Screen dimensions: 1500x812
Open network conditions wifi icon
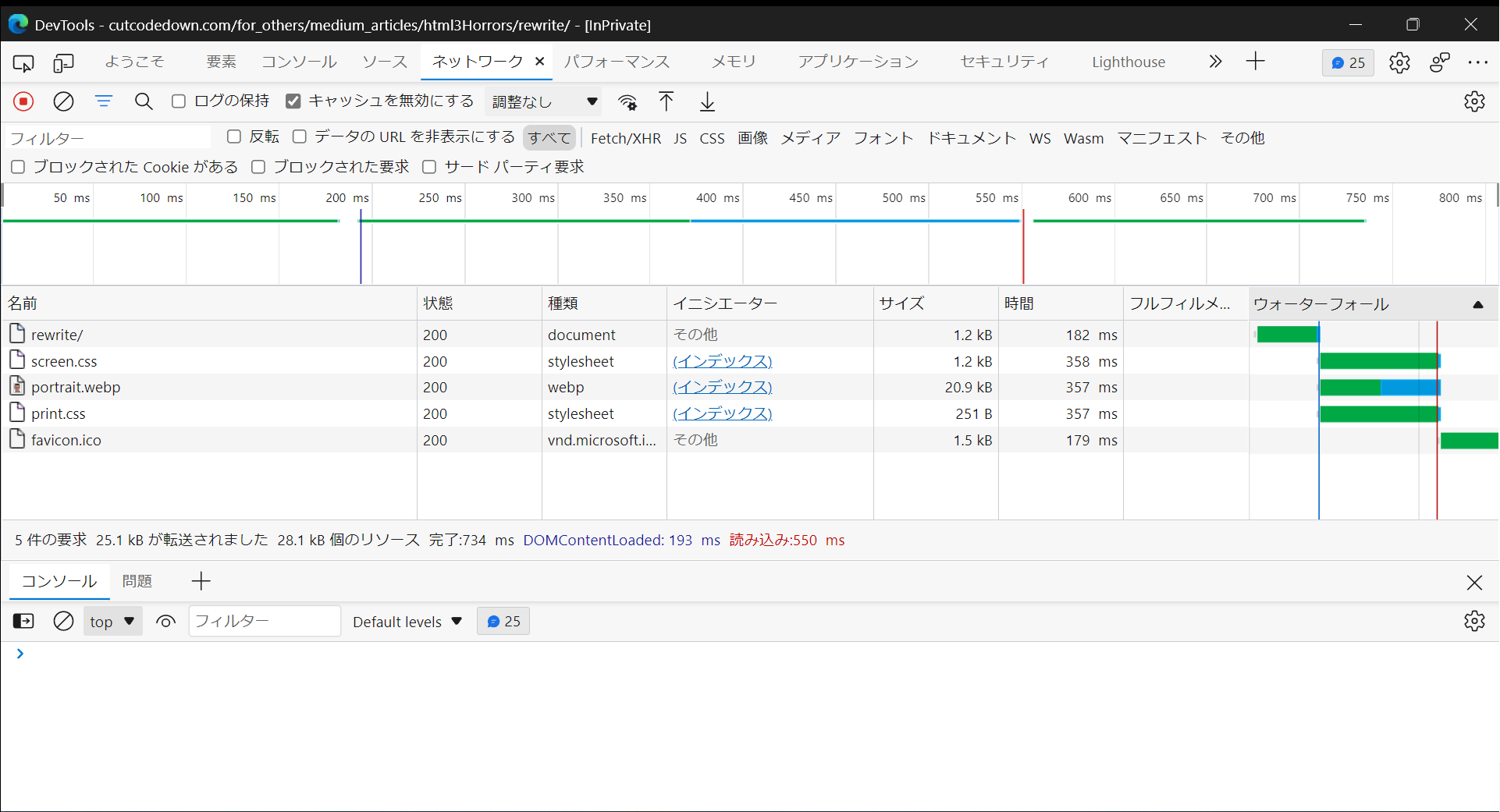point(627,102)
